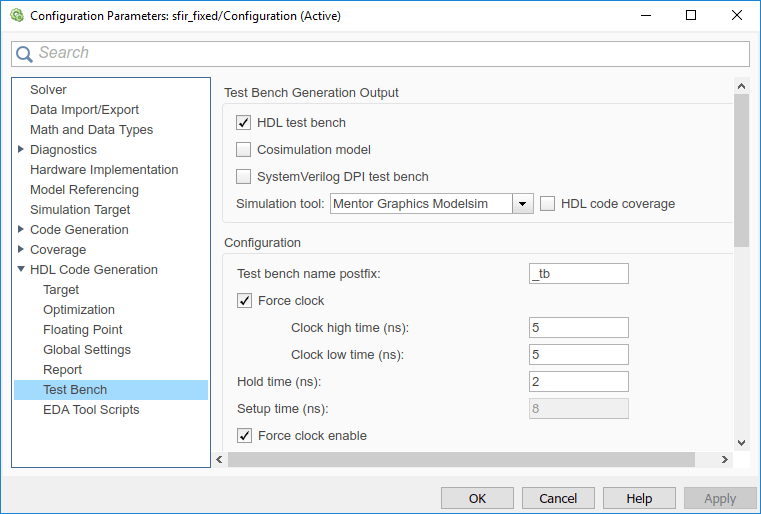Close the Configuration Parameters window
761x514 pixels.
point(737,16)
